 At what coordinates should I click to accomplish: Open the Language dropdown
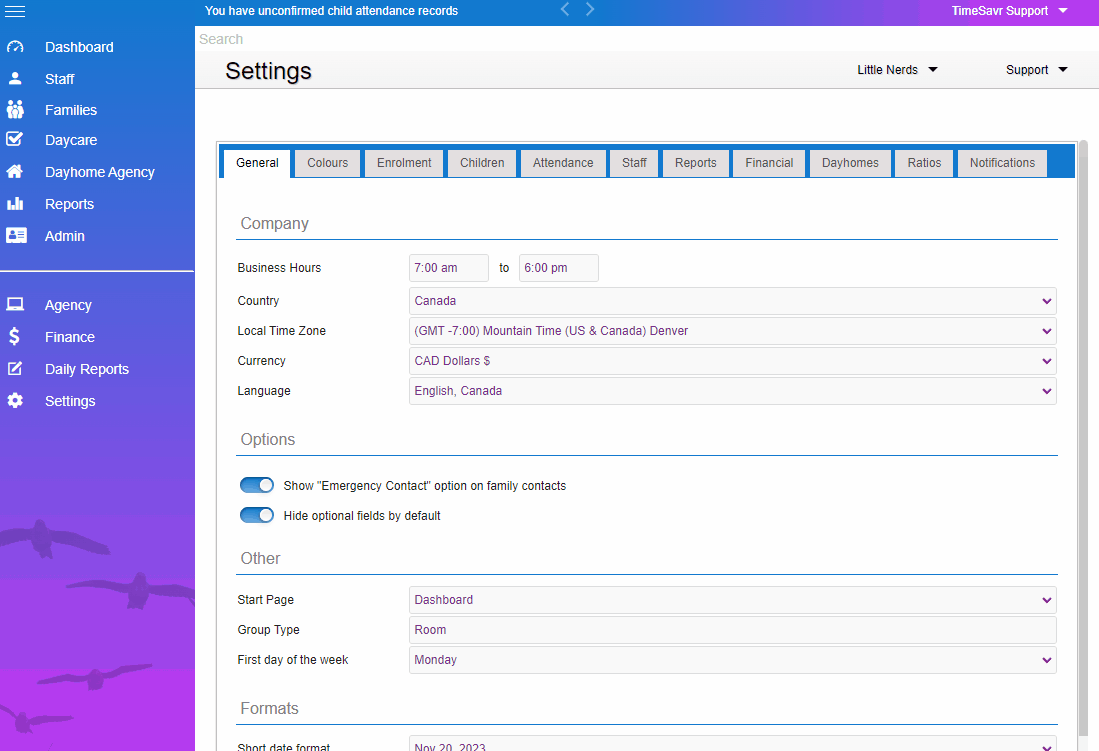[732, 391]
